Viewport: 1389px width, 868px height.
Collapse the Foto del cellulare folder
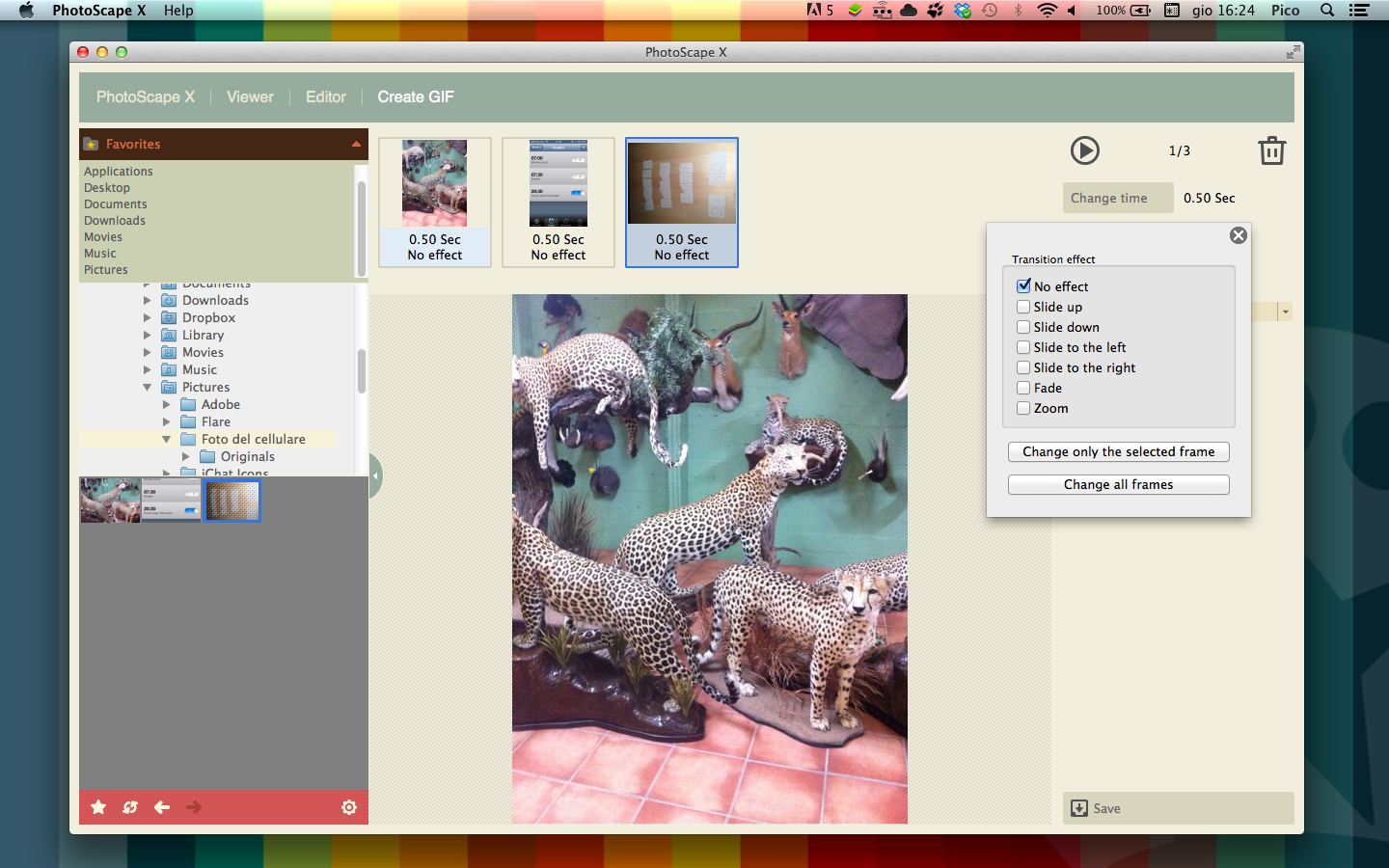coord(166,439)
